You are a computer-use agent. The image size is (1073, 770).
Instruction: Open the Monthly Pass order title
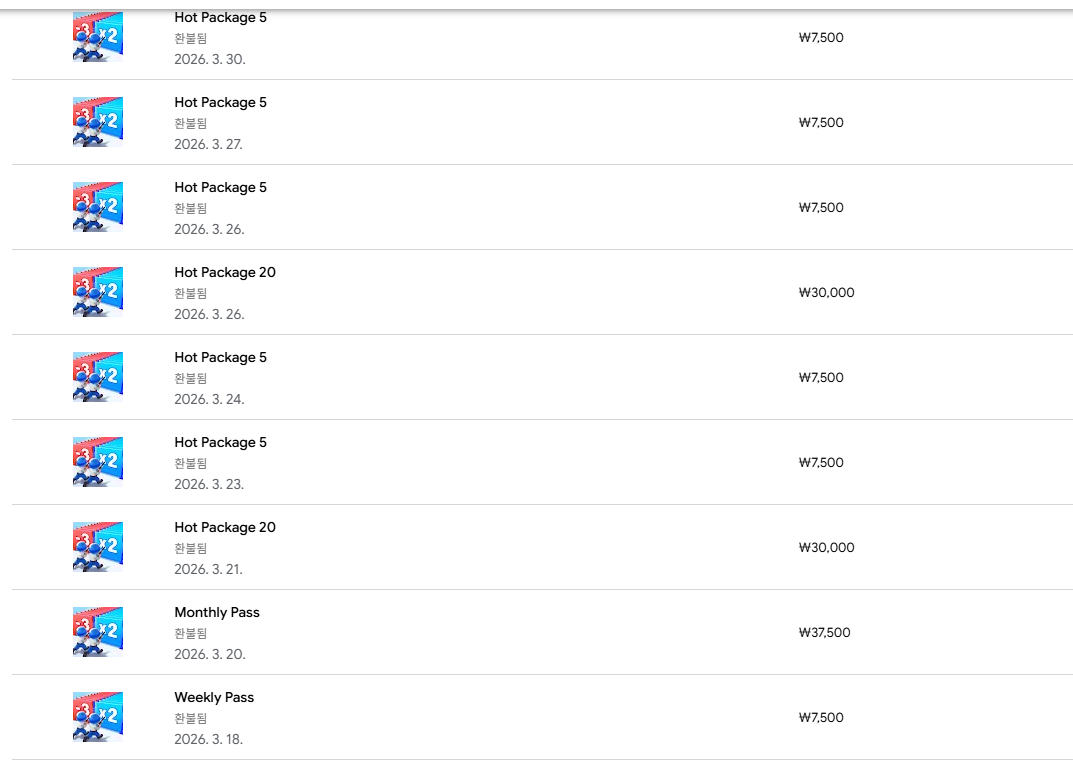(x=217, y=613)
